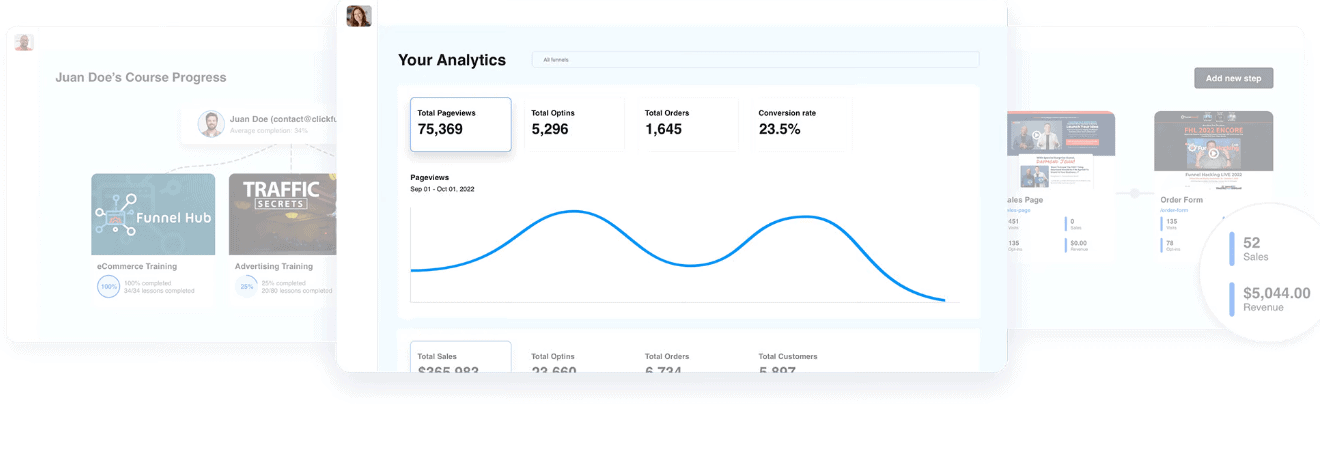Click the 100% completion circle for eCommerce Training
Screen dimensions: 1320x463
coord(109,286)
